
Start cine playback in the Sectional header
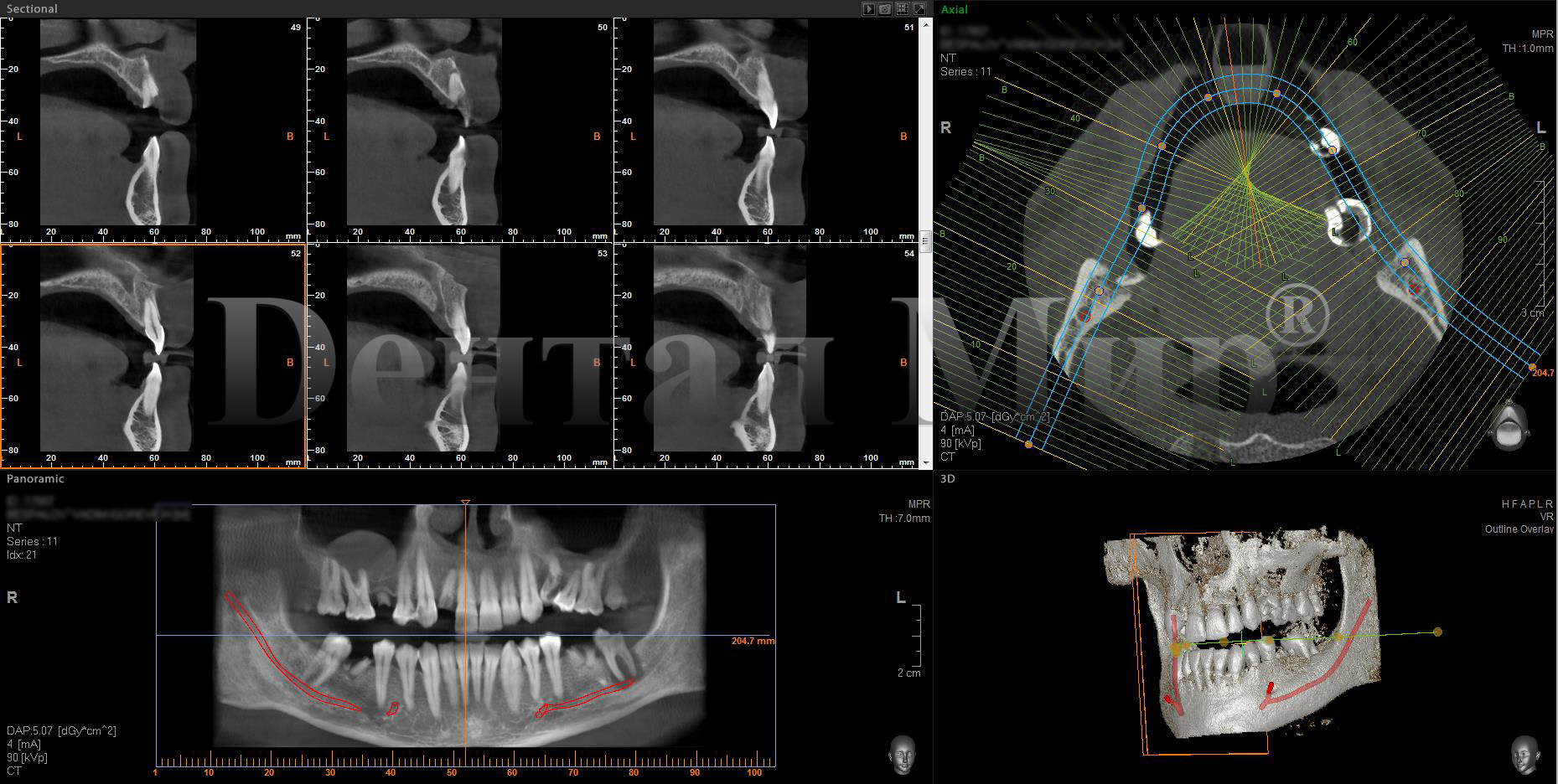(x=869, y=8)
